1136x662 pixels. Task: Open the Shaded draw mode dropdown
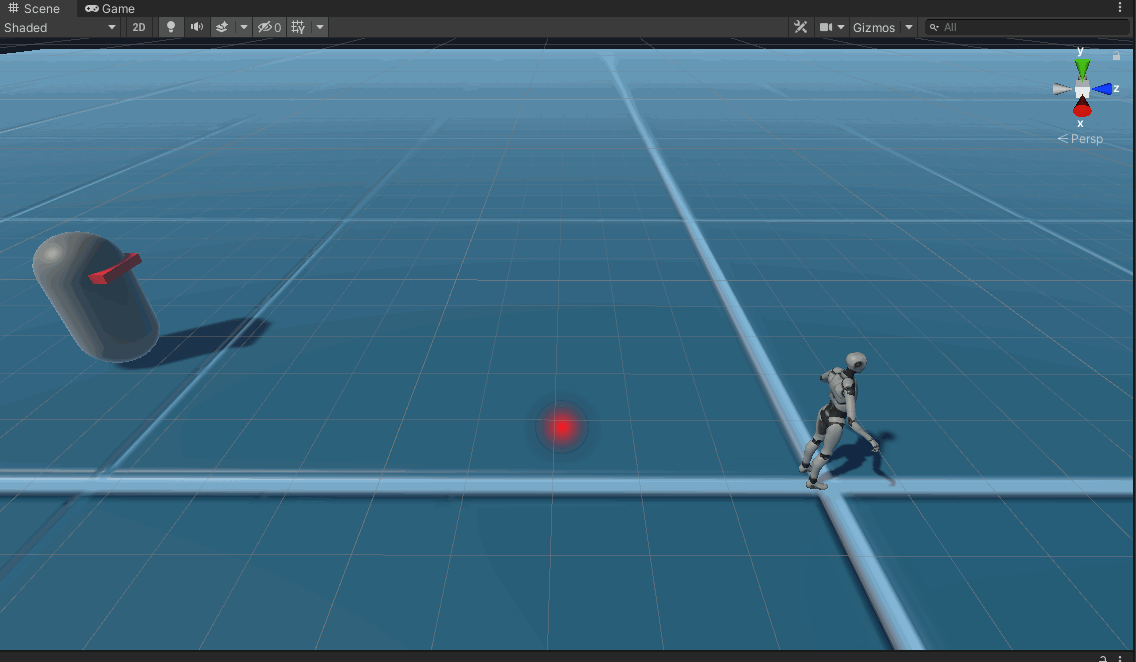tap(60, 28)
